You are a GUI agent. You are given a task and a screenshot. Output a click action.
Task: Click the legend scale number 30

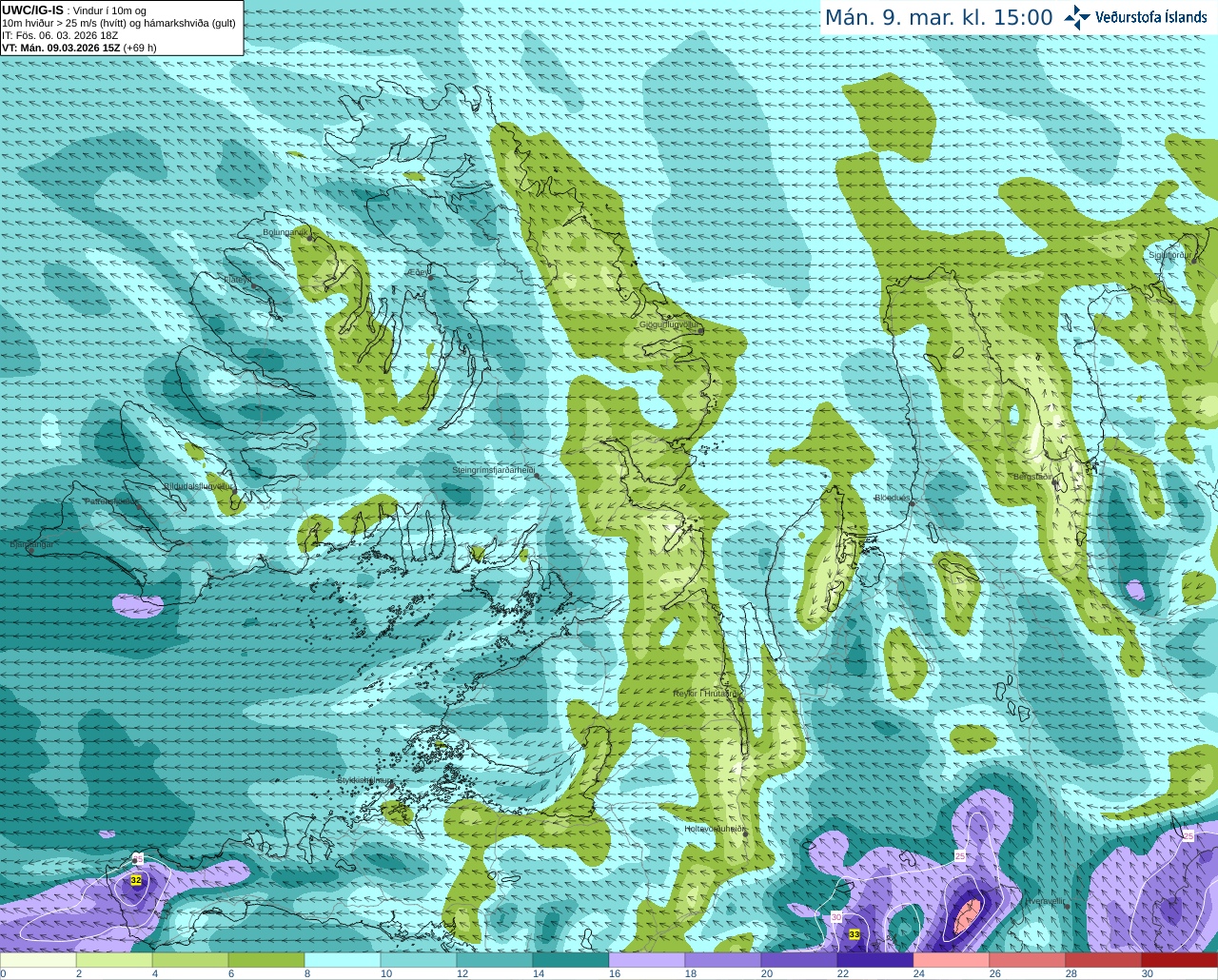[1148, 973]
